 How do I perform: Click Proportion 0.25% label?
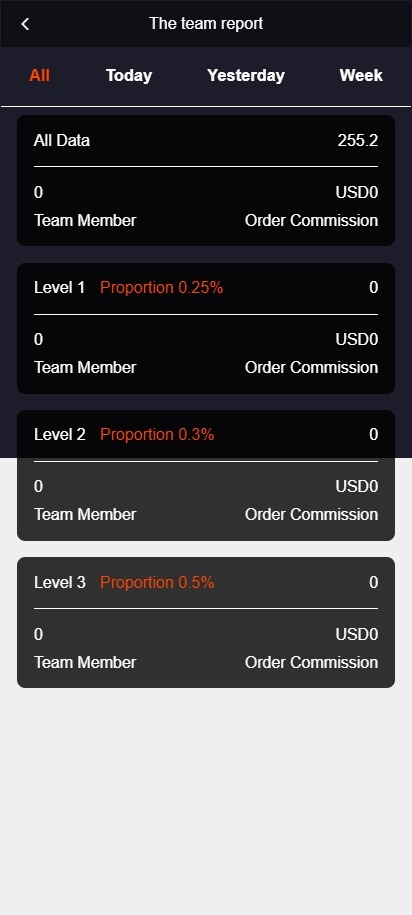(x=162, y=288)
